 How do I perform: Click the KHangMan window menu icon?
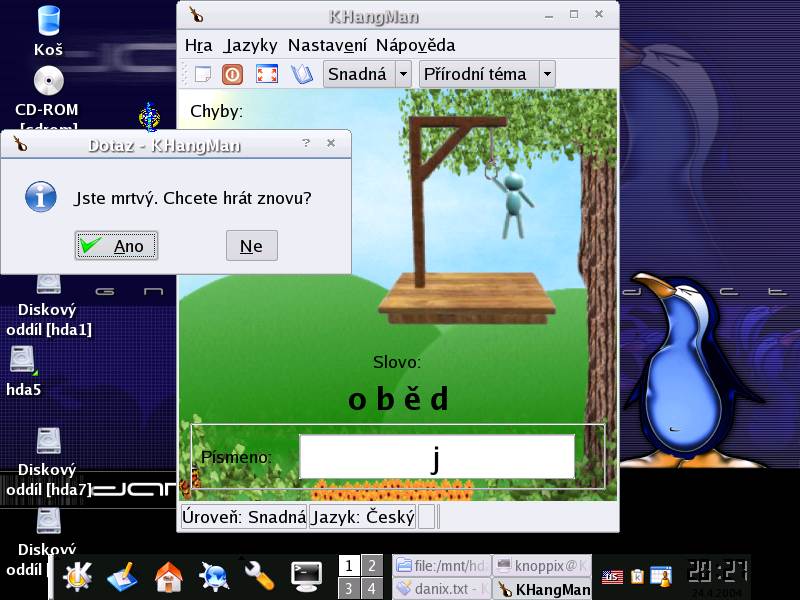coord(196,15)
